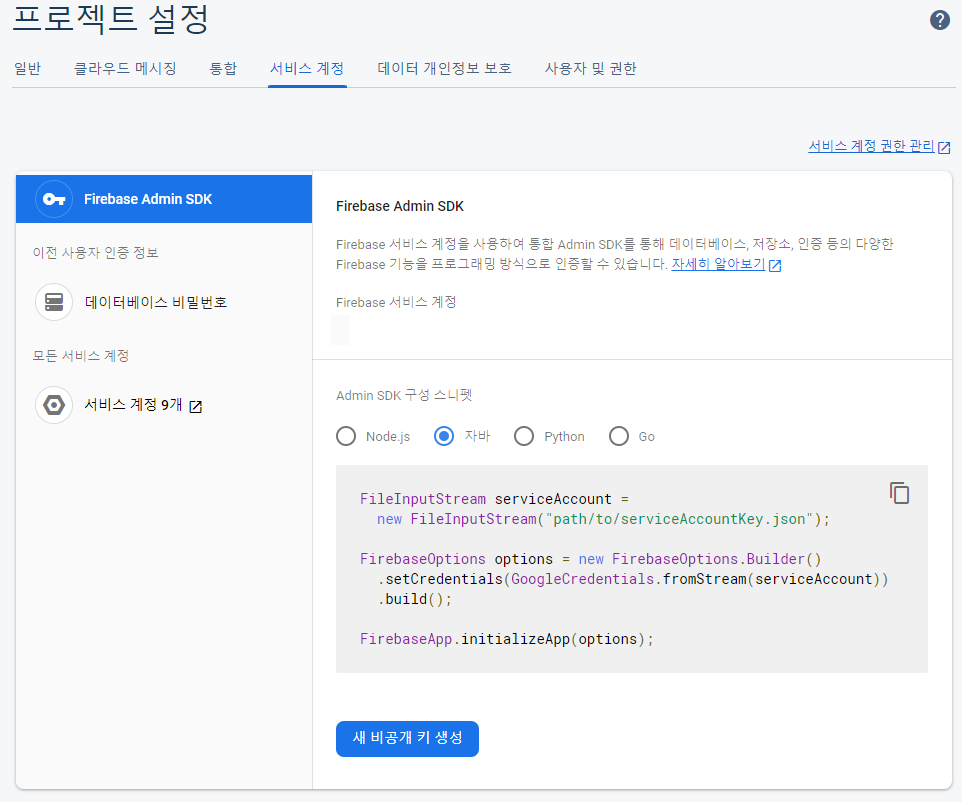This screenshot has width=962, height=802.
Task: Click external link icon next to 서비스 계정 9개
Action: (x=196, y=406)
